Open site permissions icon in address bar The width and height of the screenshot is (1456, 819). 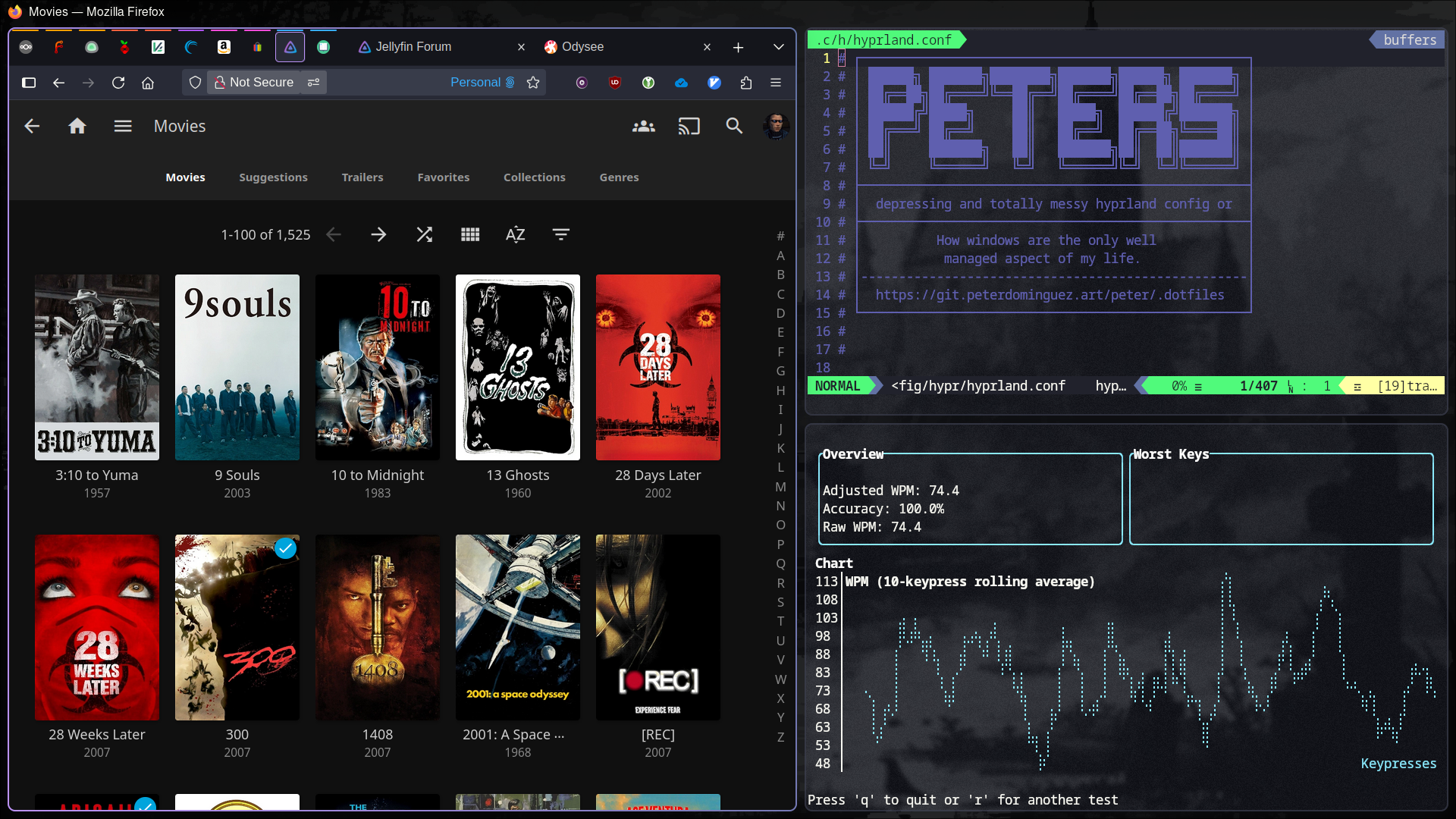coord(313,83)
